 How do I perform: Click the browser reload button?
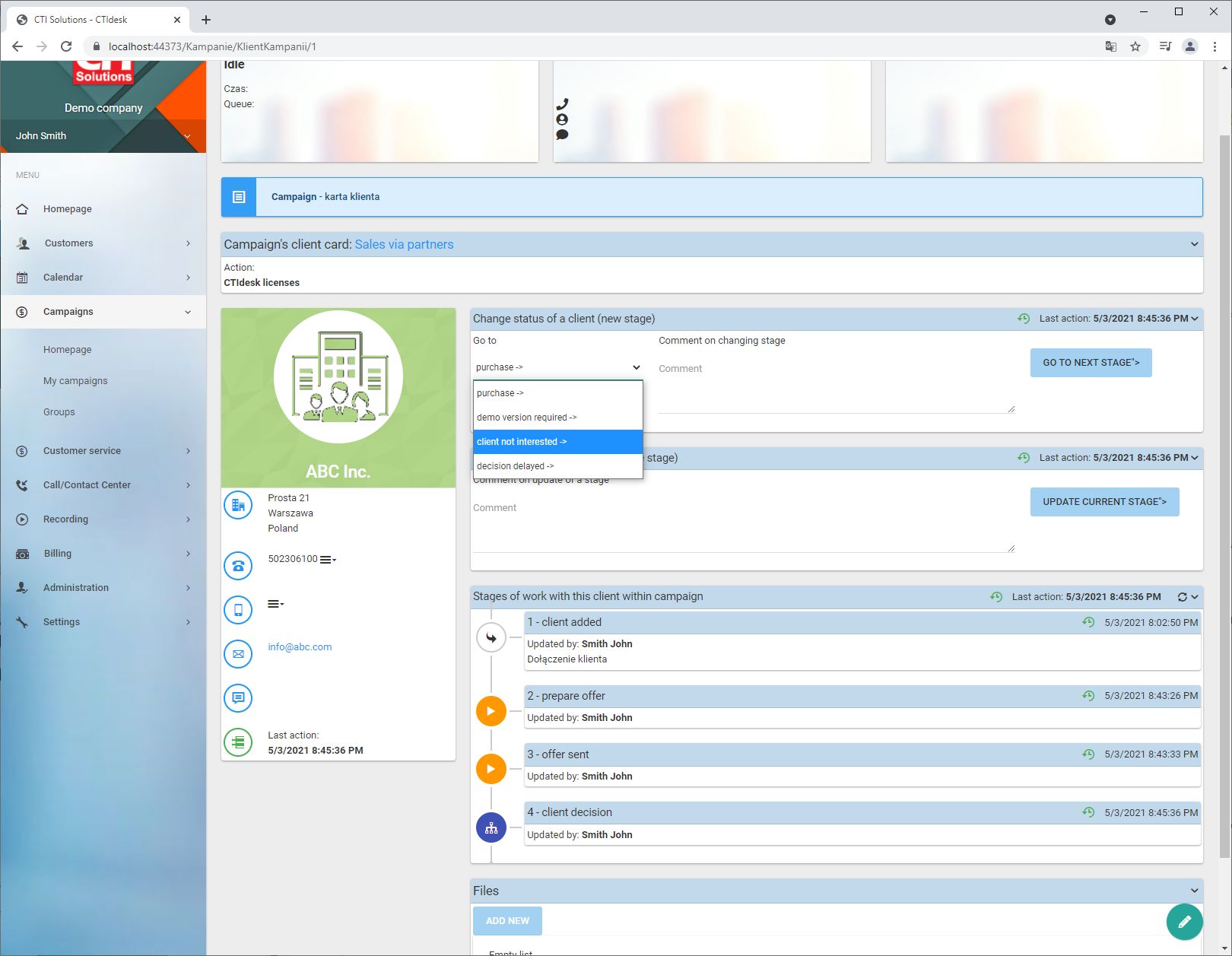tap(66, 46)
